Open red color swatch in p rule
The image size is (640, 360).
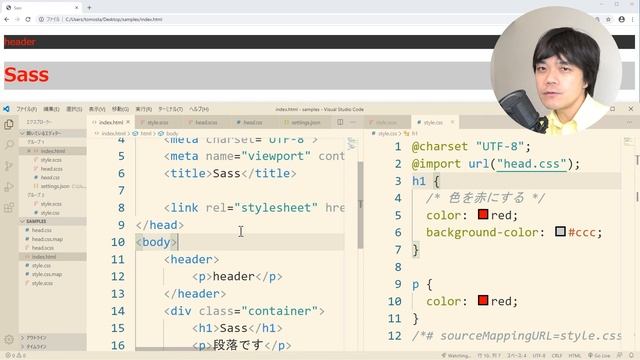pyautogui.click(x=483, y=300)
